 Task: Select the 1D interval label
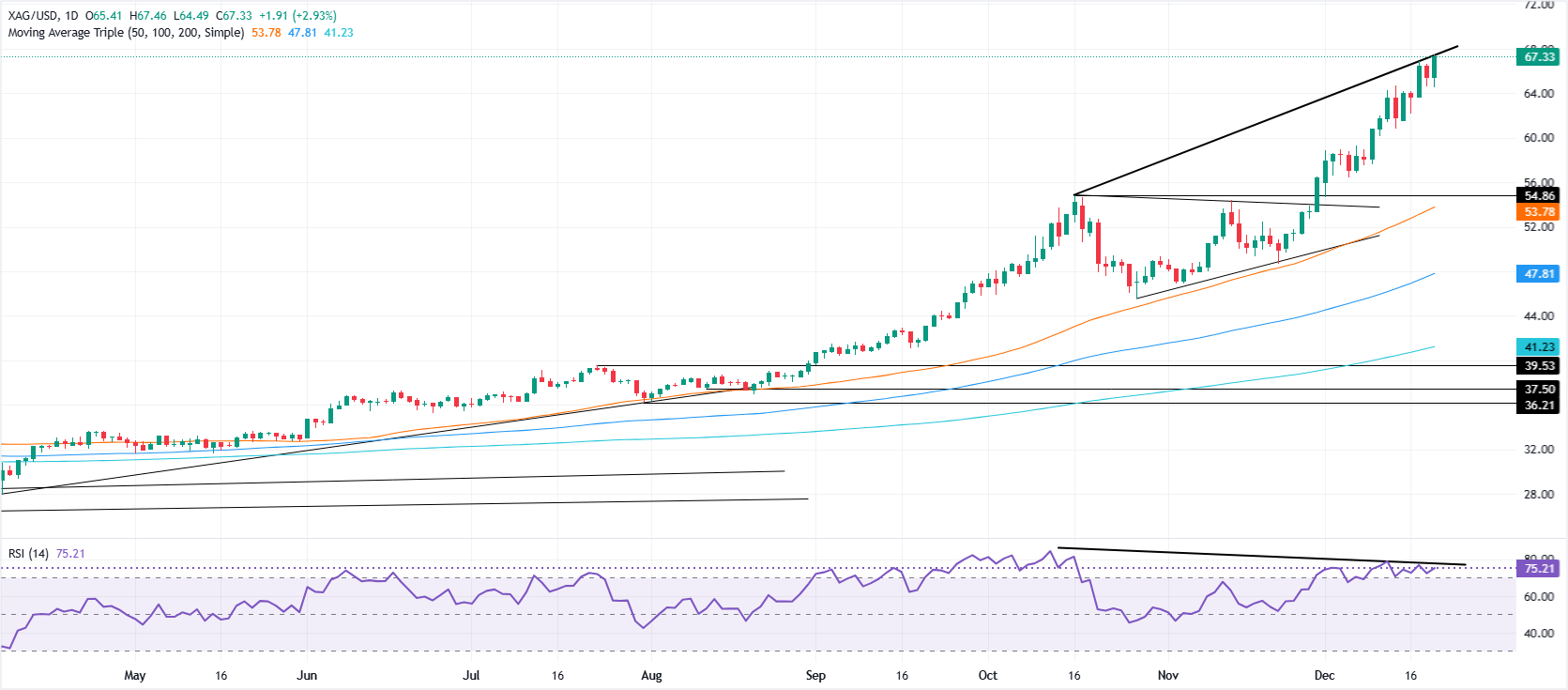point(72,16)
